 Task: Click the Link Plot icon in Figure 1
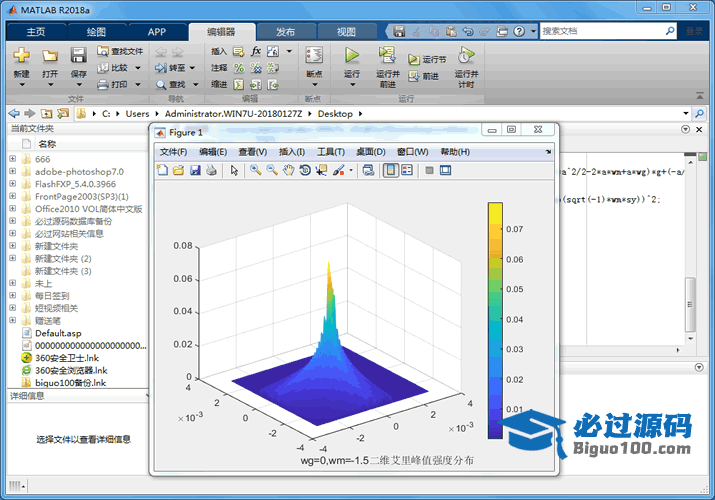coord(368,170)
